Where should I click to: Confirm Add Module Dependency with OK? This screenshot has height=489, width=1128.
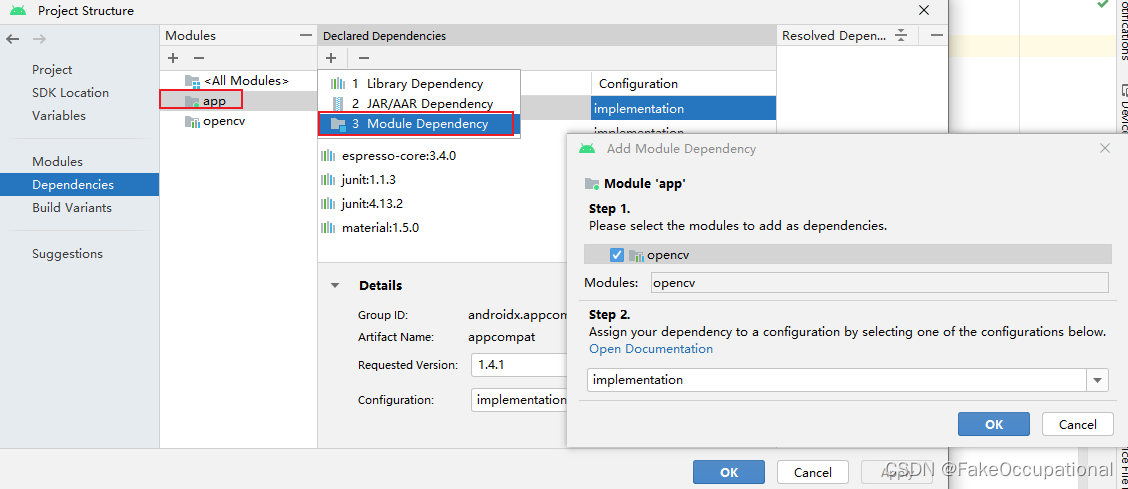pyautogui.click(x=993, y=424)
